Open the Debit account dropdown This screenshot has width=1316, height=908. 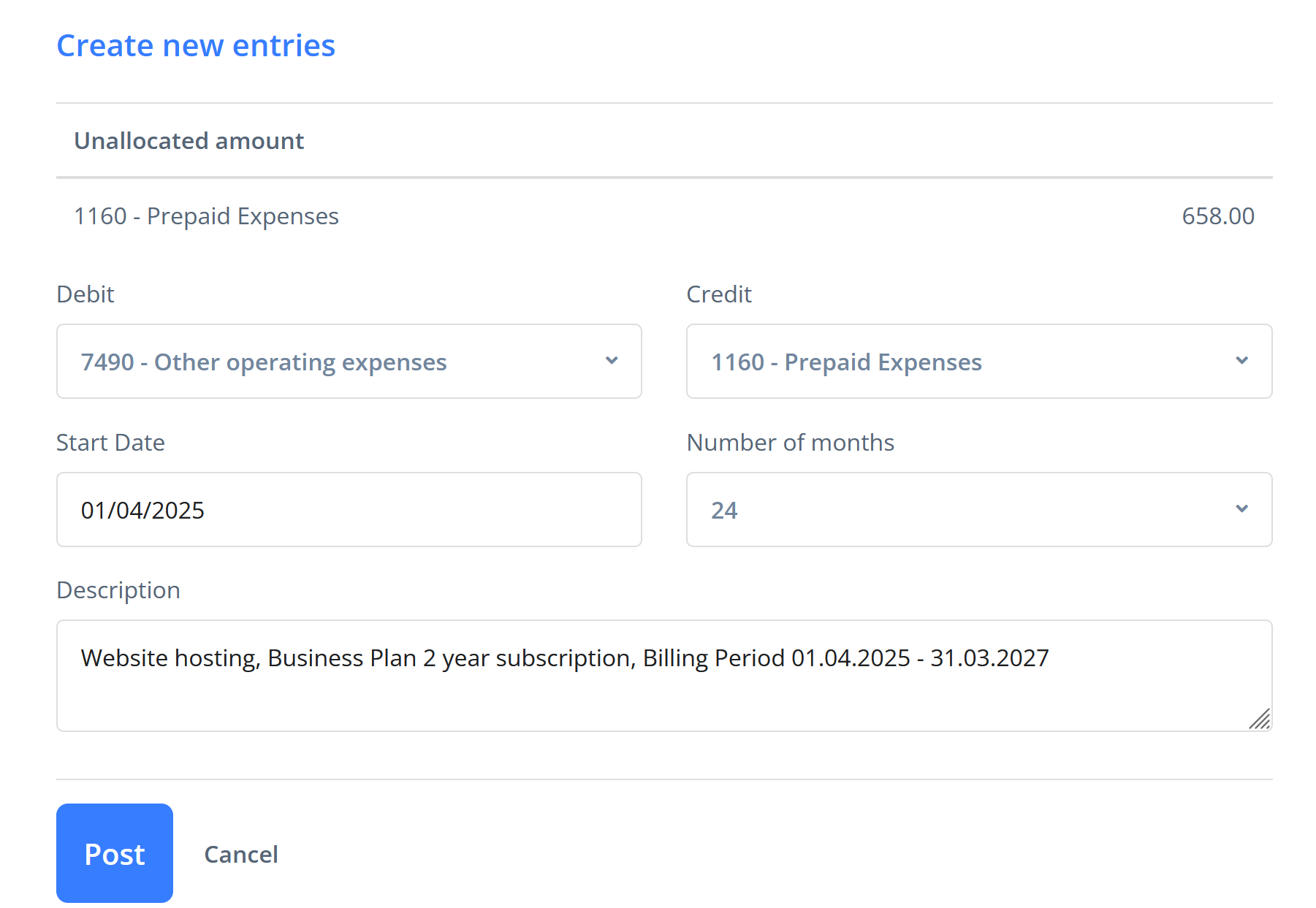[349, 362]
